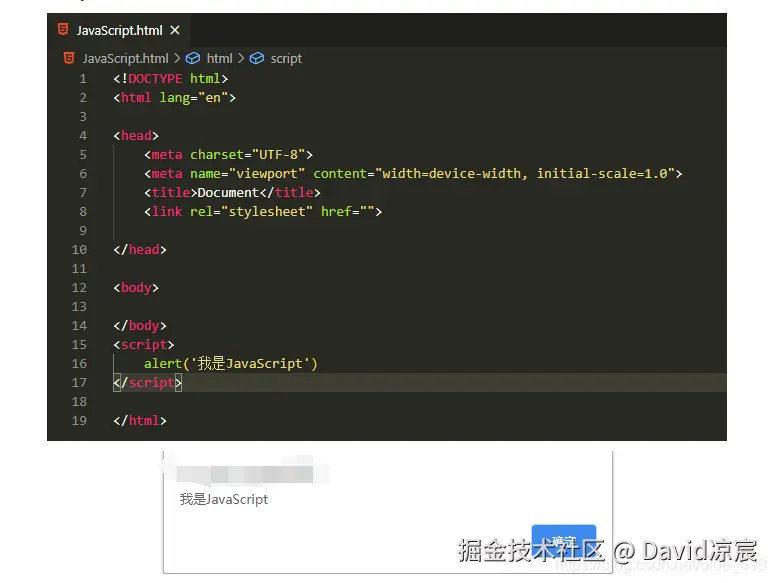Click the closing </head> tag
The image size is (776, 583).
(140, 249)
